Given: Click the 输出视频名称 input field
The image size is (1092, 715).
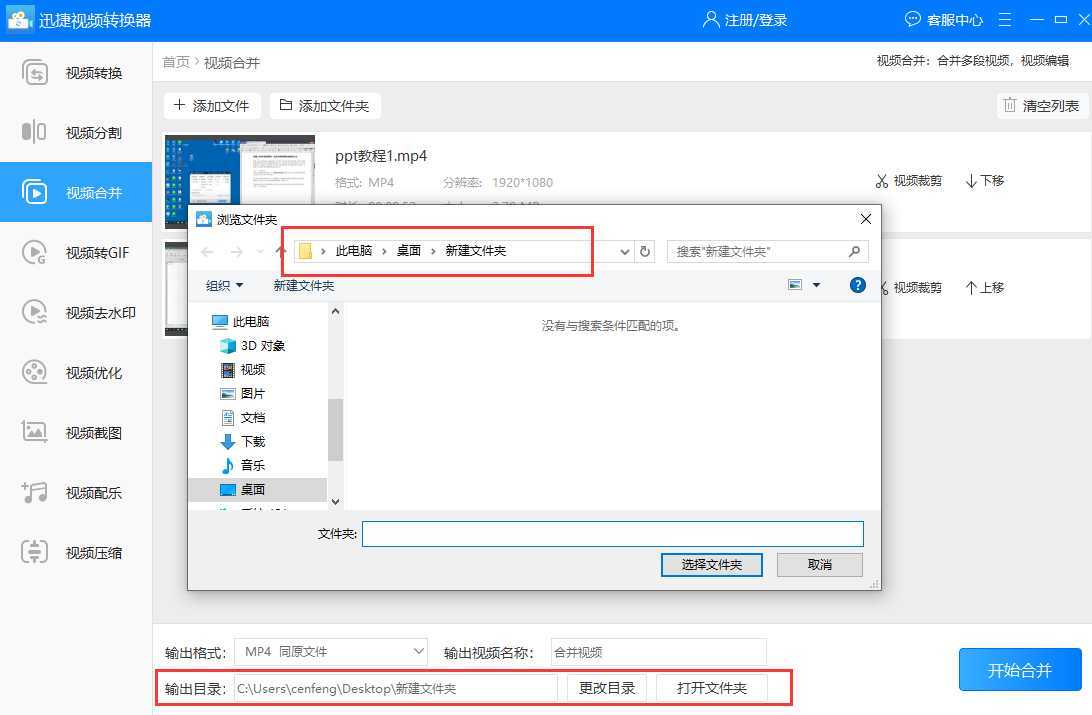Looking at the screenshot, I should point(658,652).
